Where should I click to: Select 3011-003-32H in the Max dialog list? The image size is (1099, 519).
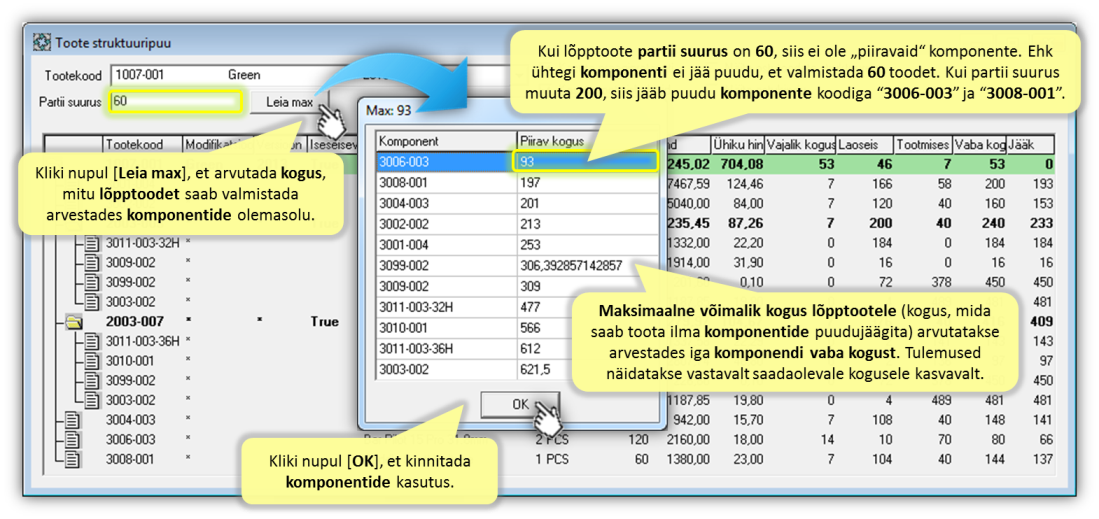(x=446, y=306)
